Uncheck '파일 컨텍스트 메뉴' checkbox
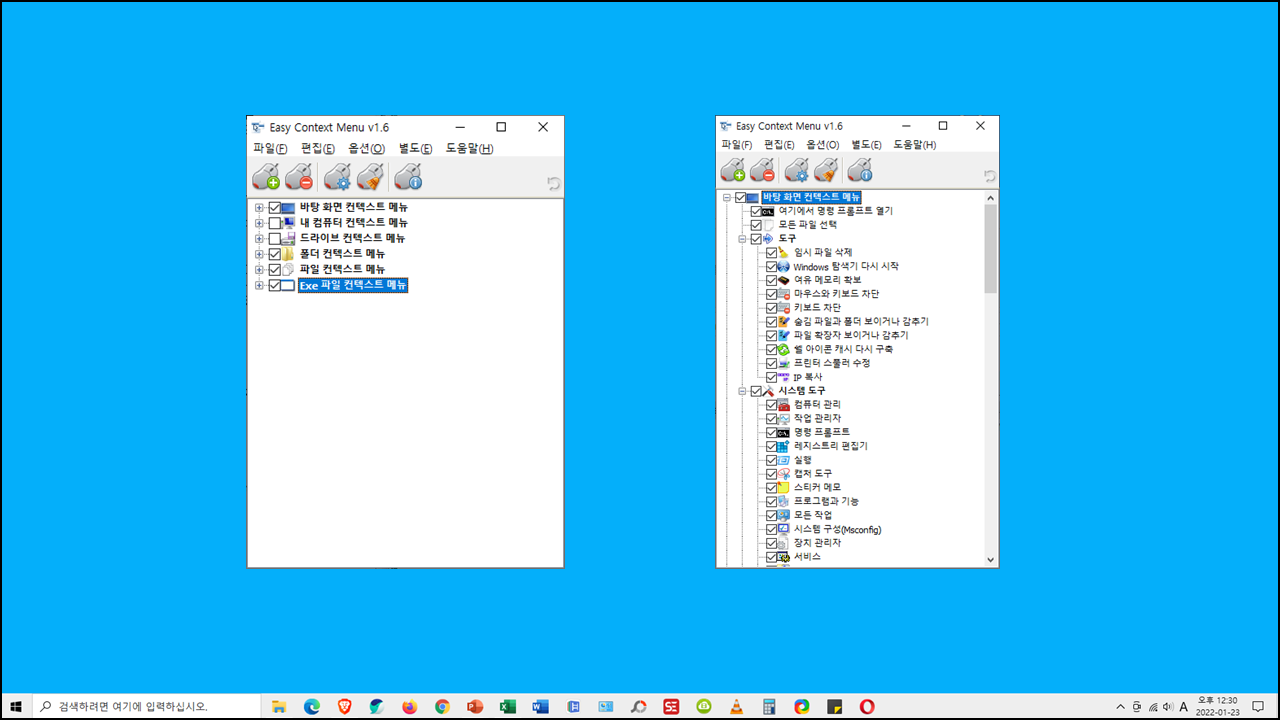1280x720 pixels. pos(275,270)
